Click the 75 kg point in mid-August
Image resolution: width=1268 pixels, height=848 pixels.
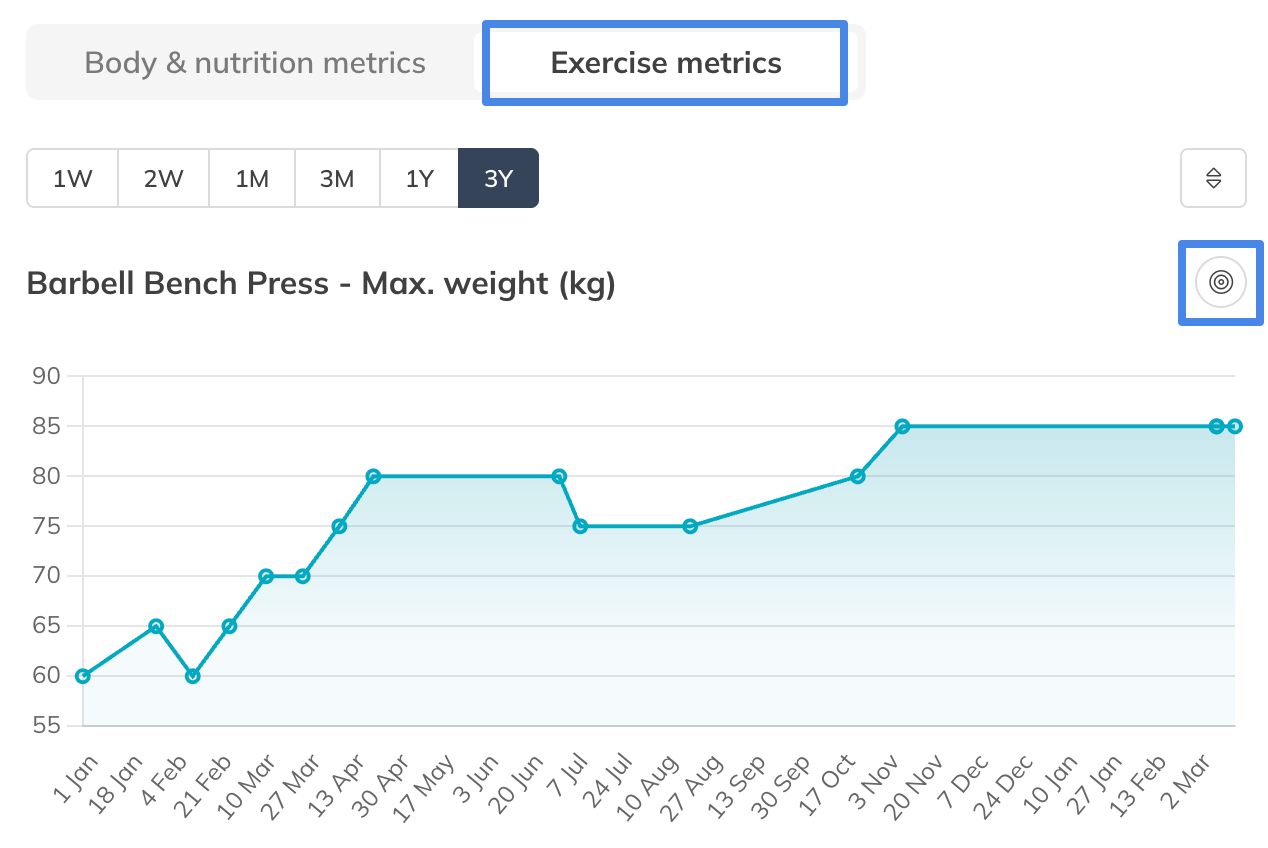690,526
